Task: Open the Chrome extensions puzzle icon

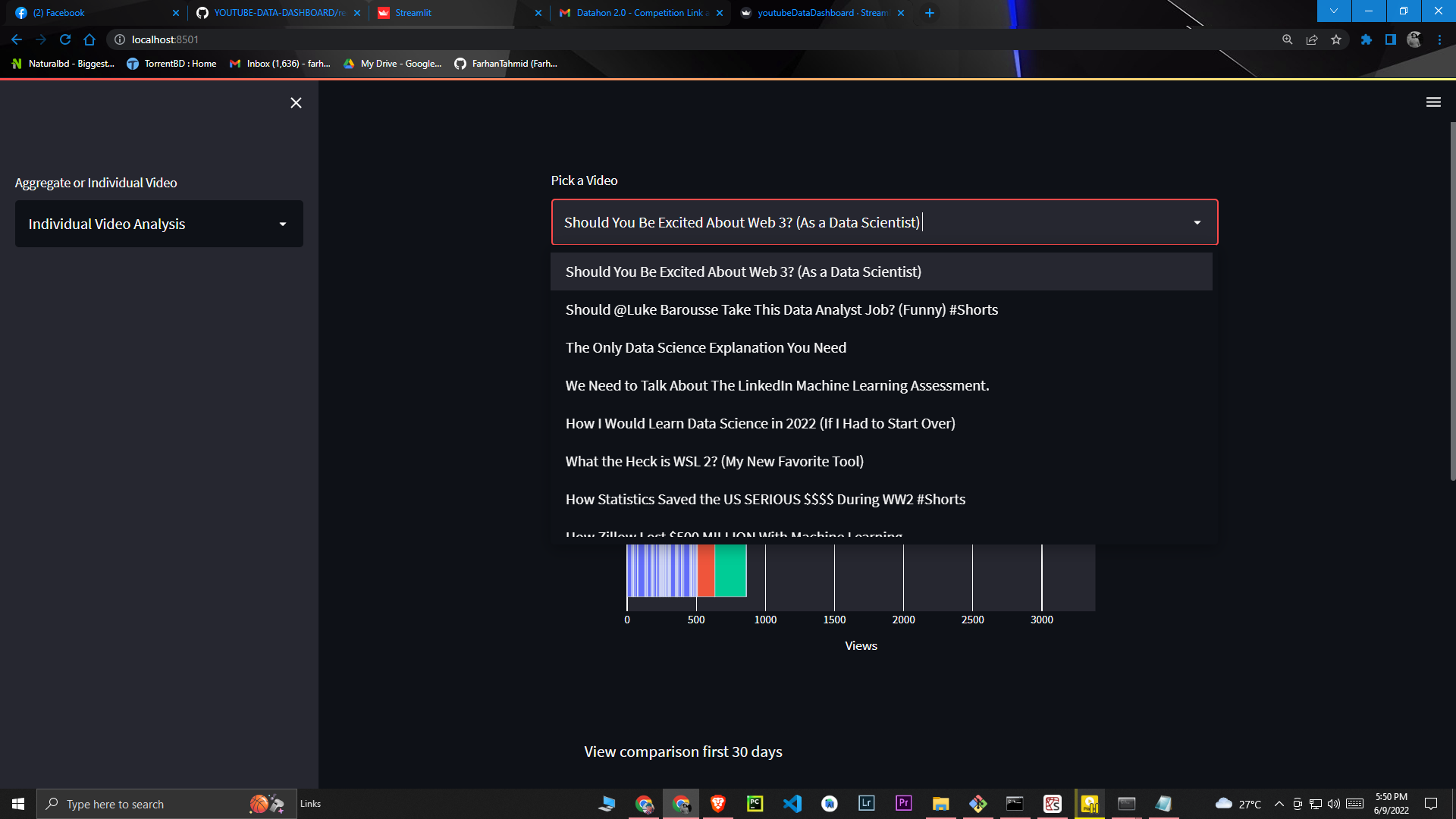Action: click(x=1366, y=39)
